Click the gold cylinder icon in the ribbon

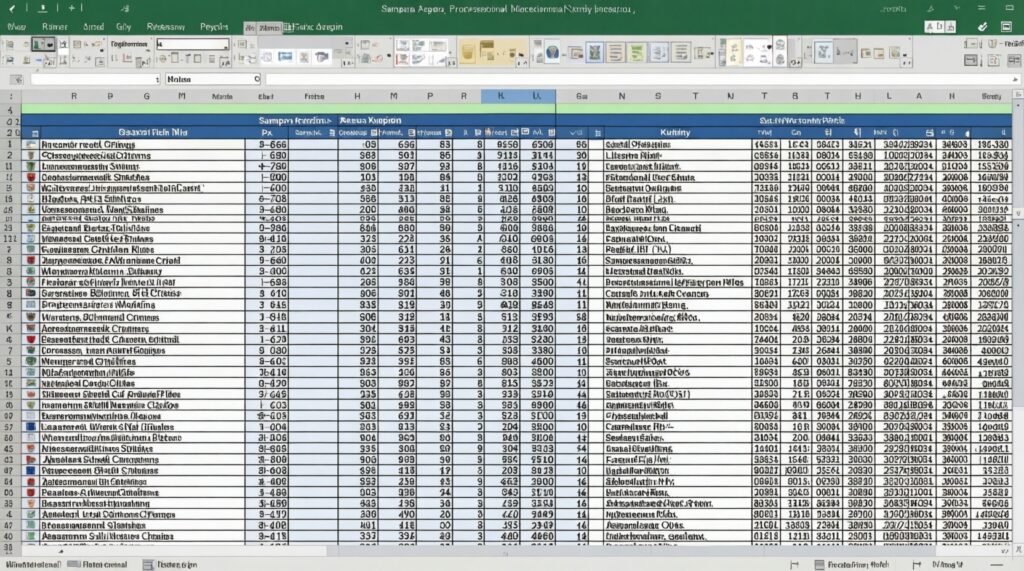[x=469, y=51]
